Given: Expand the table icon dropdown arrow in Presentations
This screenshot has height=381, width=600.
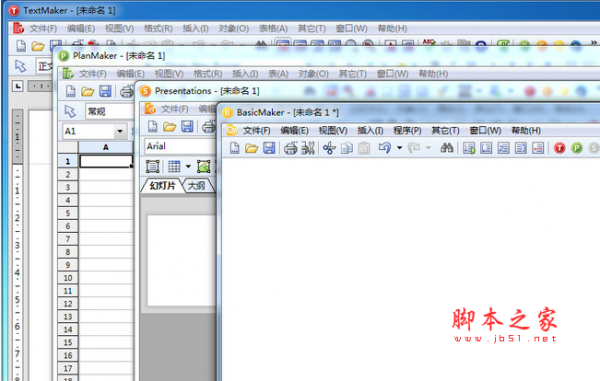Looking at the screenshot, I should (188, 166).
